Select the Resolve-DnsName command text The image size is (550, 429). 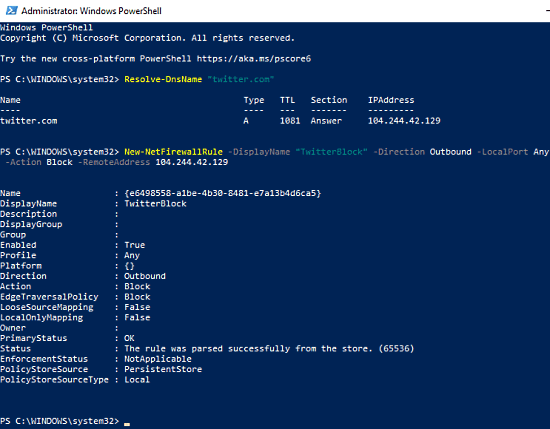[x=163, y=79]
